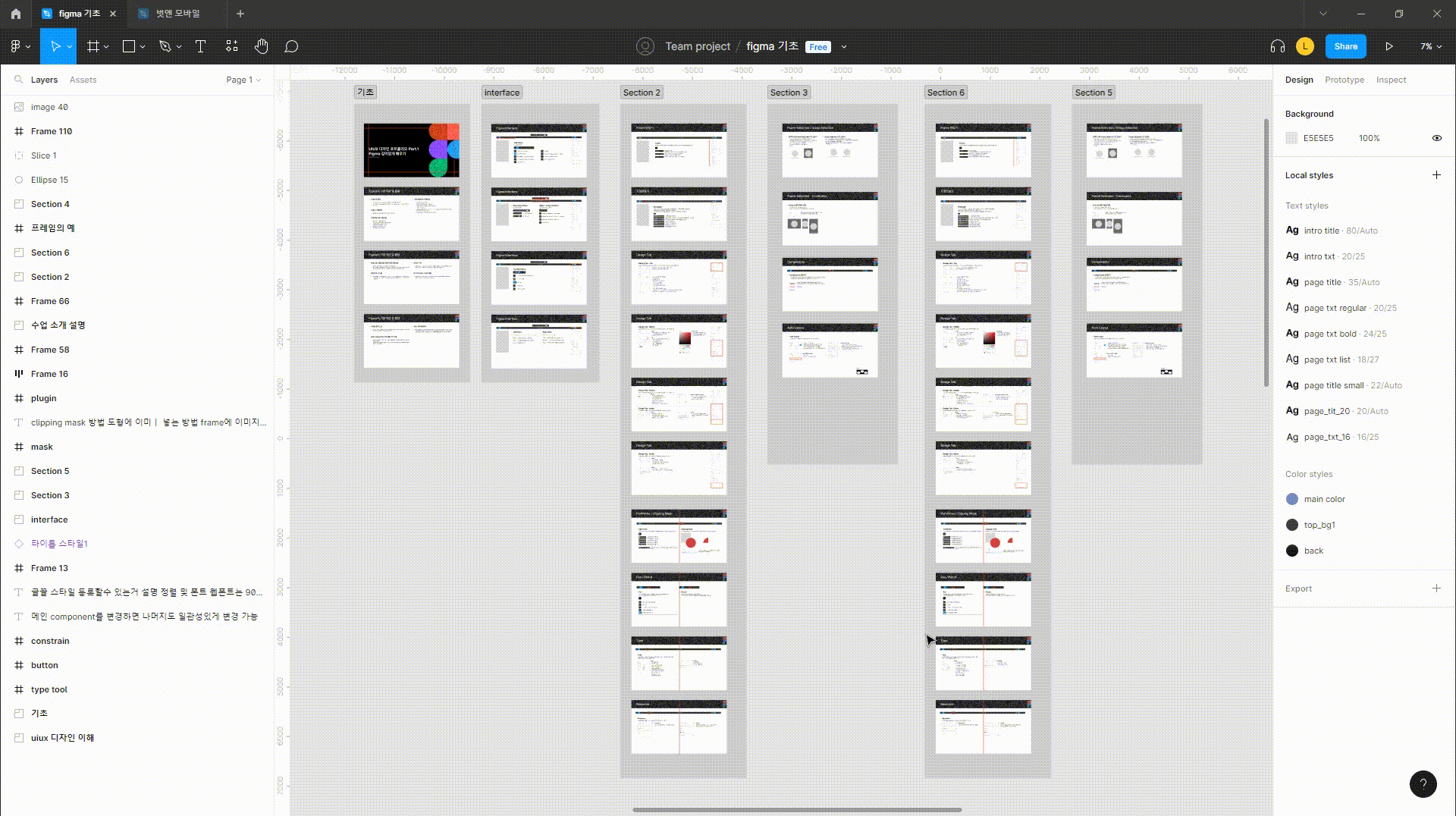Select the Section 2 label on canvas
The image size is (1456, 816).
[x=642, y=93]
